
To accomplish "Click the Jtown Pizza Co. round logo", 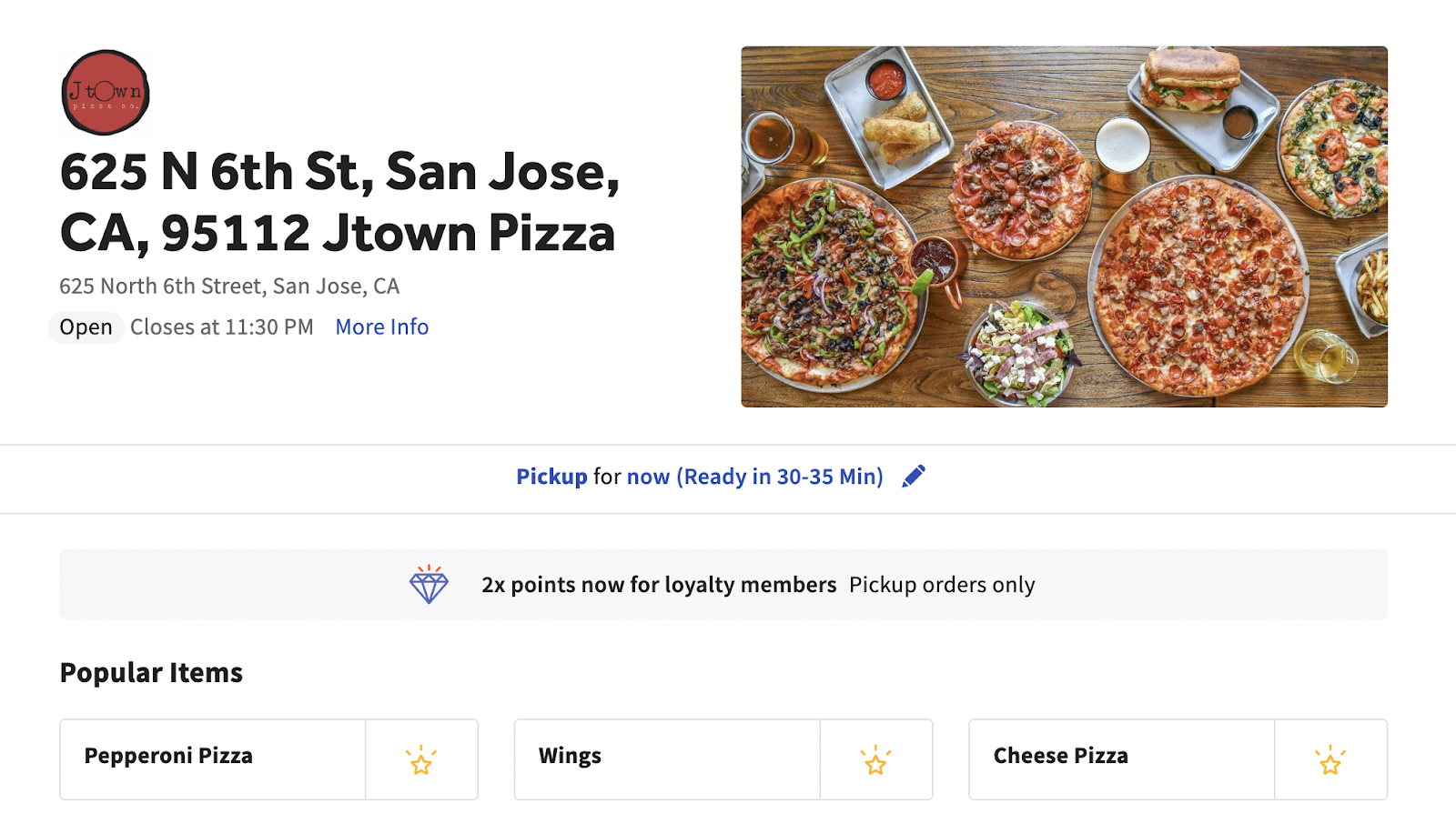I will [106, 93].
